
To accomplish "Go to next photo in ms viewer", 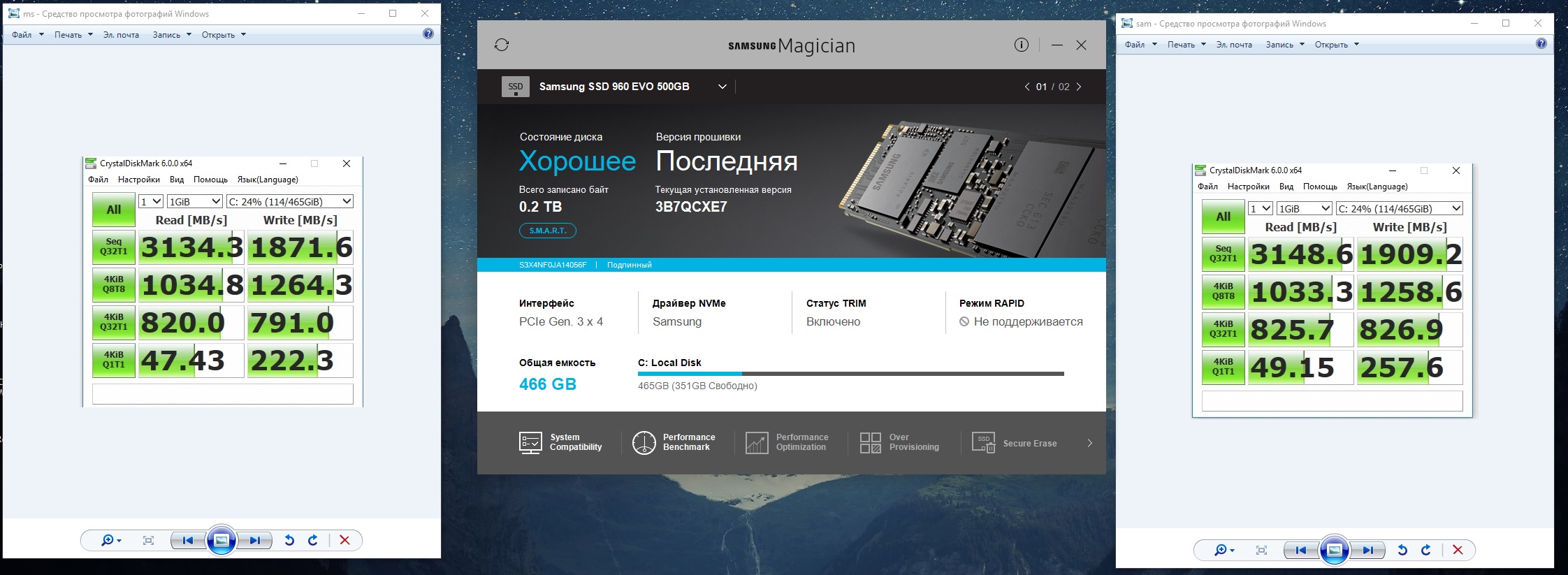I will click(255, 540).
